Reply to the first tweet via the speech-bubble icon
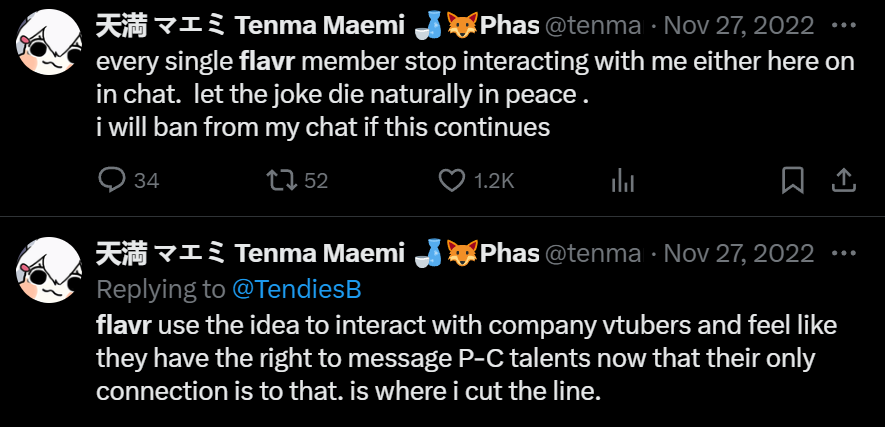This screenshot has width=885, height=427. tap(112, 180)
